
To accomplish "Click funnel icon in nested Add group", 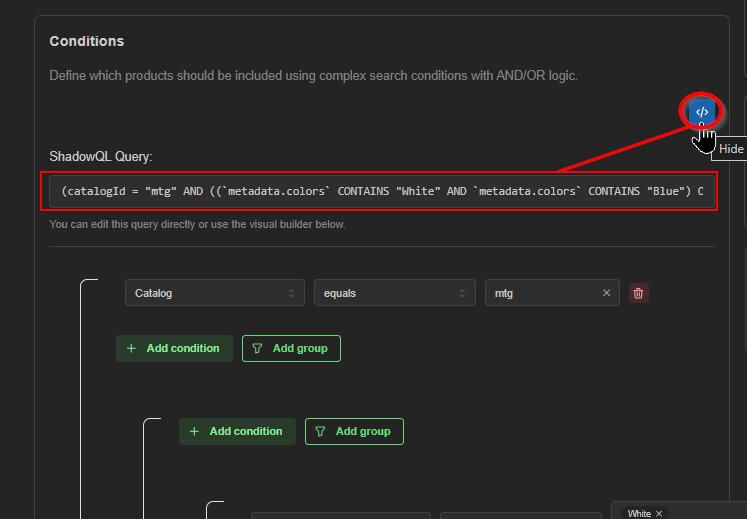I will [x=320, y=431].
